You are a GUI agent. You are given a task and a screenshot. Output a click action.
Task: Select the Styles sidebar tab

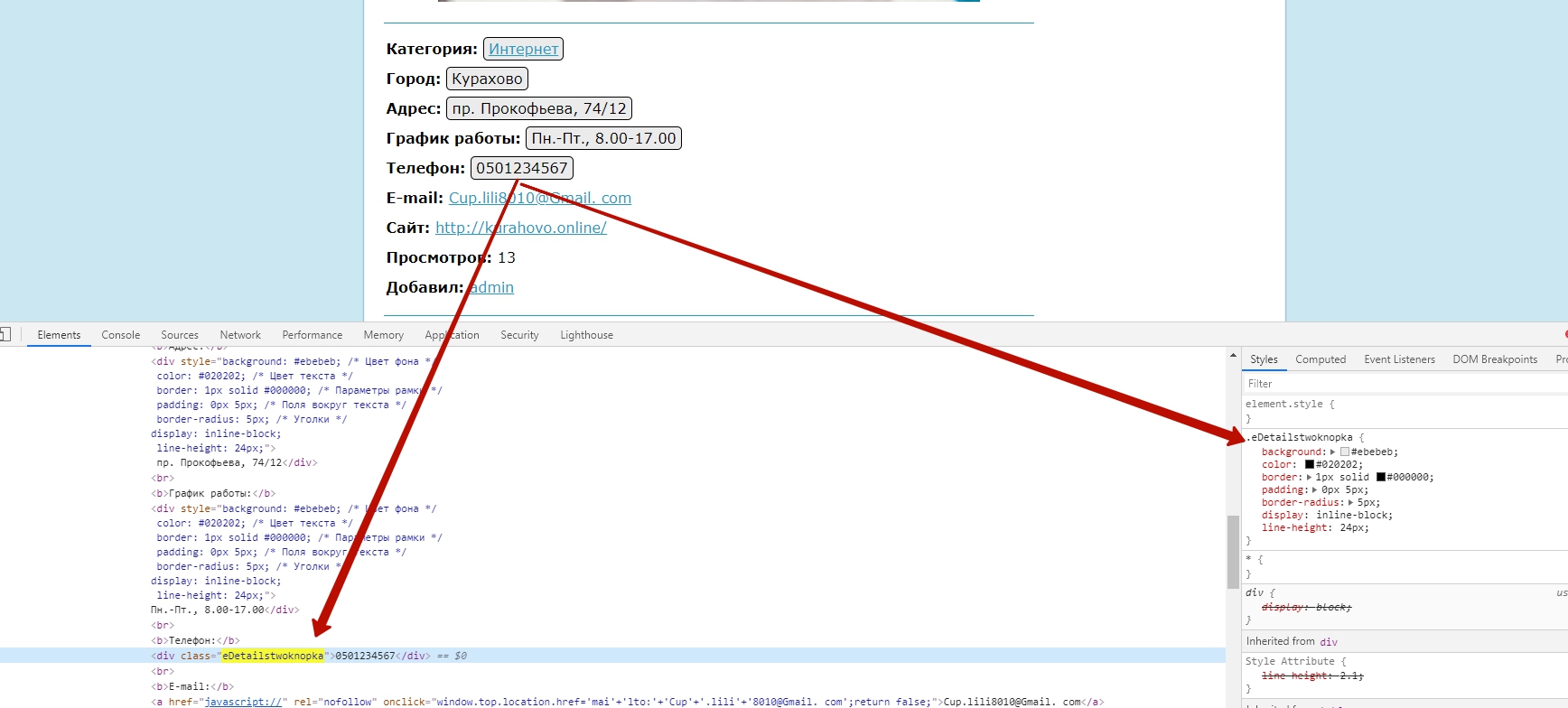(x=1264, y=359)
